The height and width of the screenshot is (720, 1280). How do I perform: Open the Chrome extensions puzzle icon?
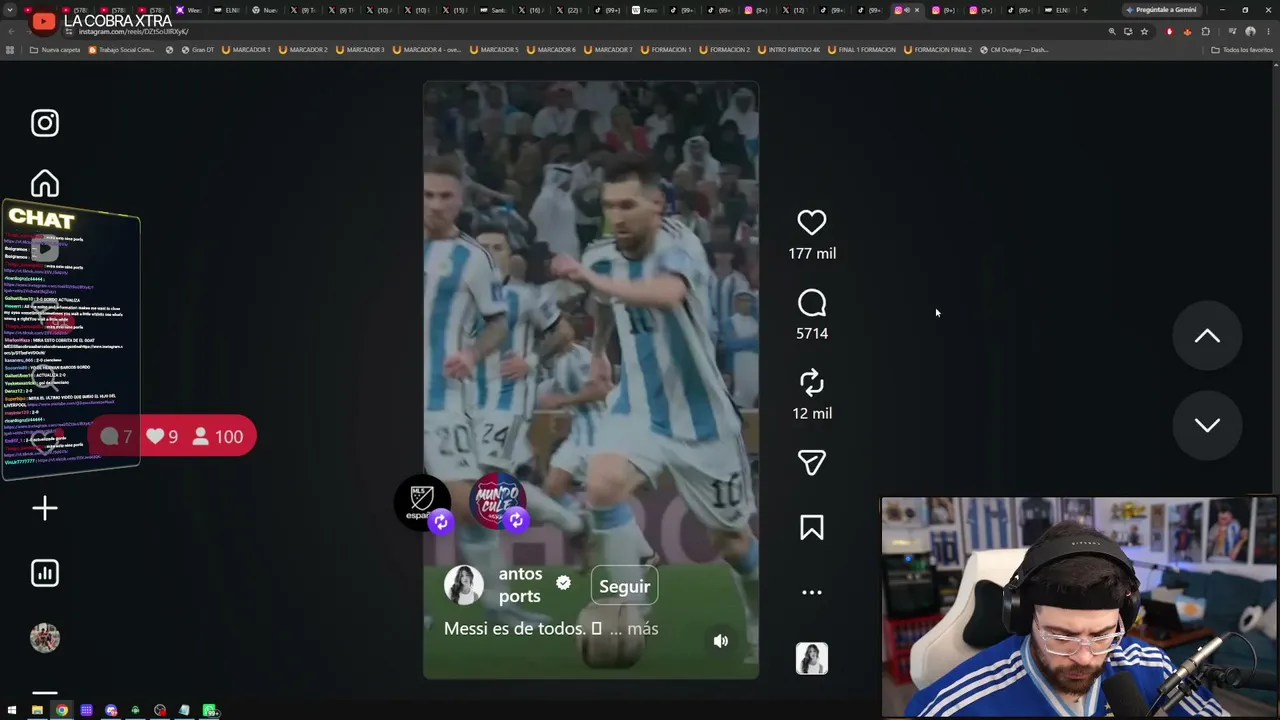1206,31
